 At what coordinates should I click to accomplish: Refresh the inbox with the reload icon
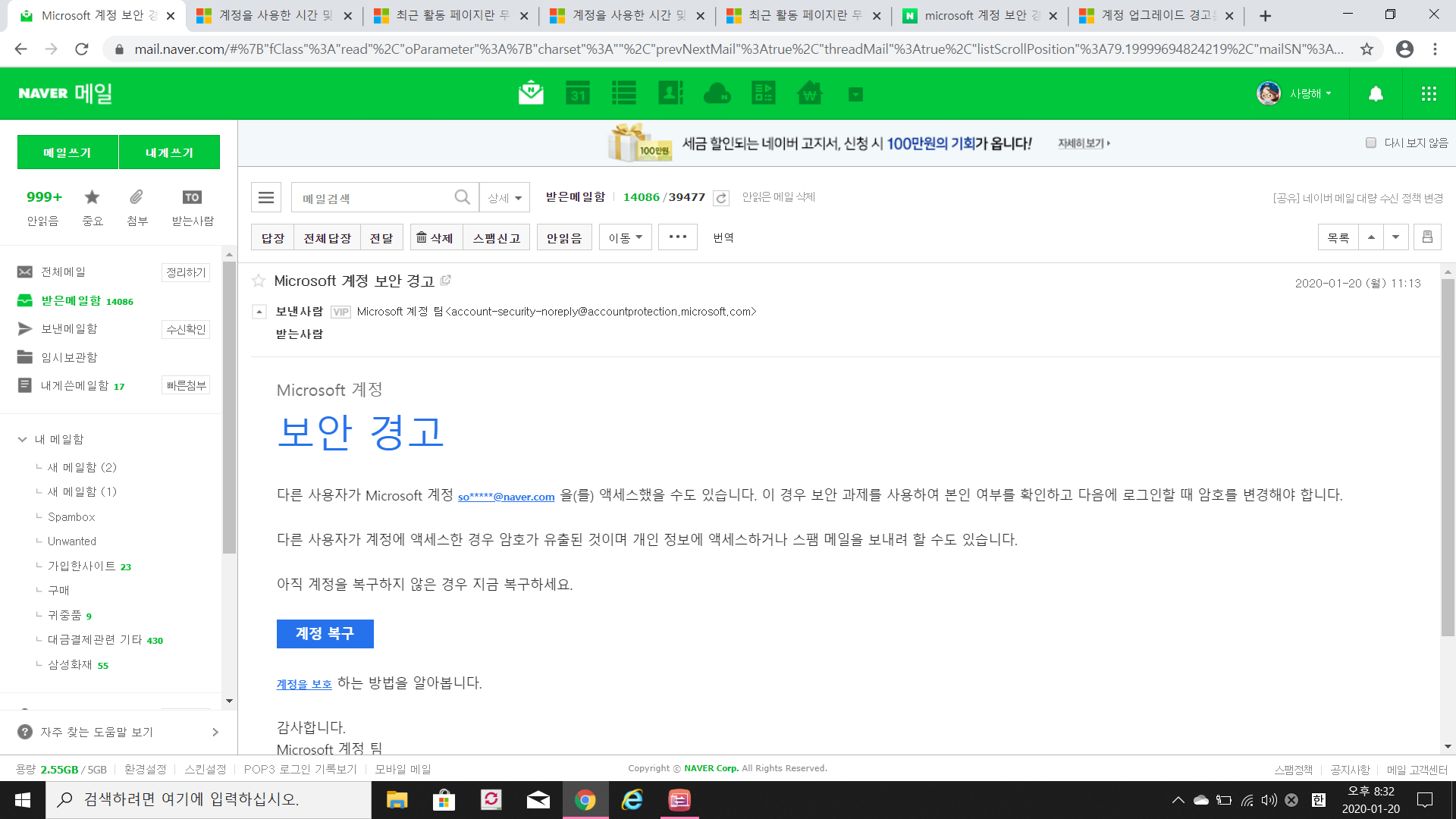(x=720, y=197)
